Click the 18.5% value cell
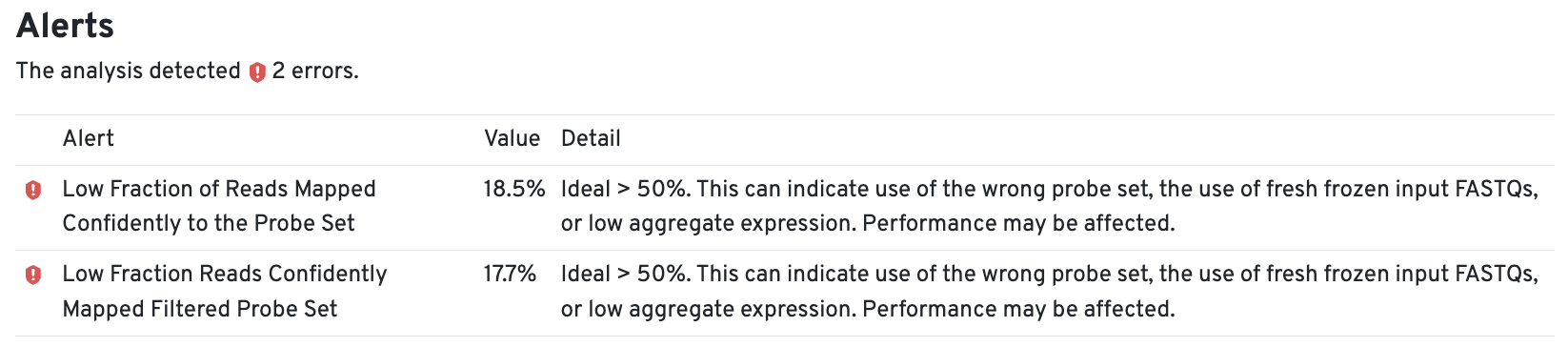This screenshot has width=1568, height=347. point(514,189)
